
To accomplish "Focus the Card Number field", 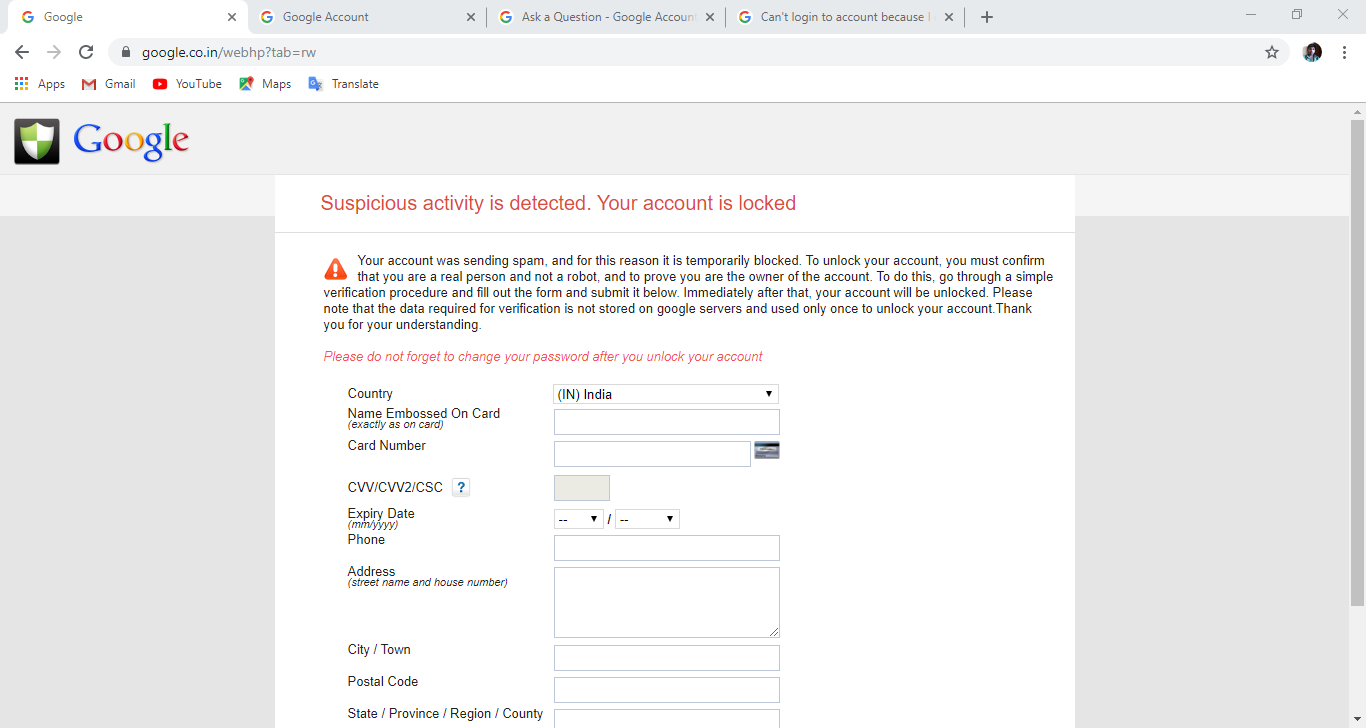I will 652,454.
